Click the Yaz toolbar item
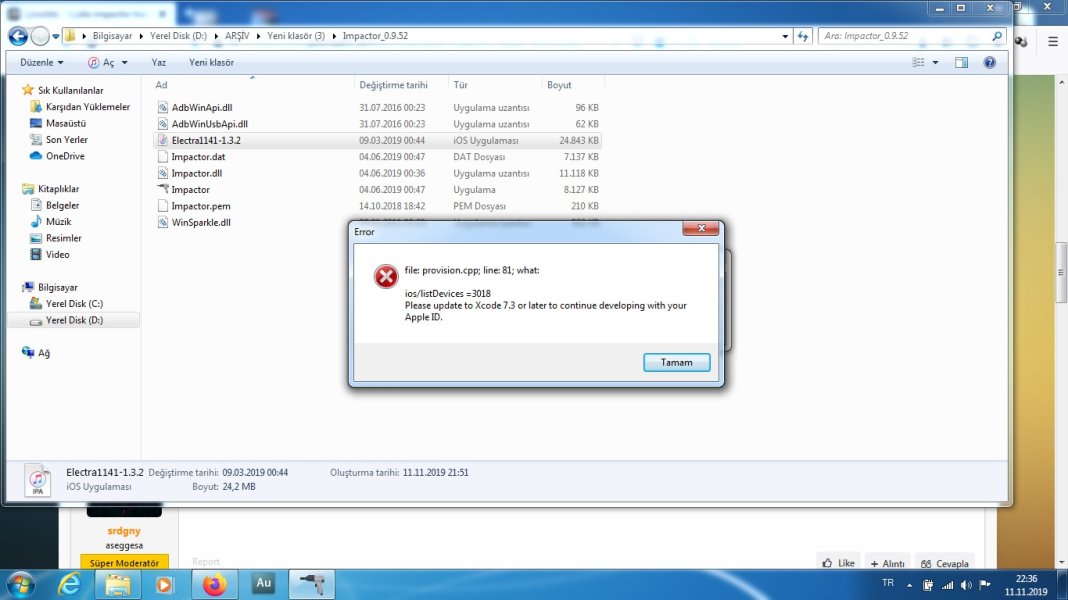 158,62
